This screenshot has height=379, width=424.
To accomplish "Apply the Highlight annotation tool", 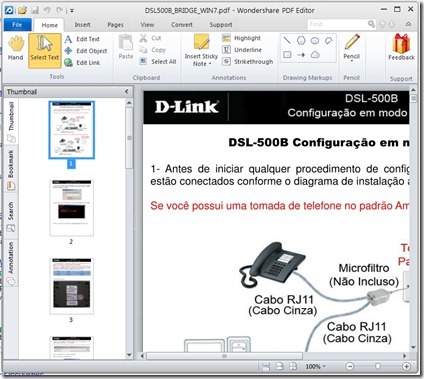I will [x=241, y=38].
